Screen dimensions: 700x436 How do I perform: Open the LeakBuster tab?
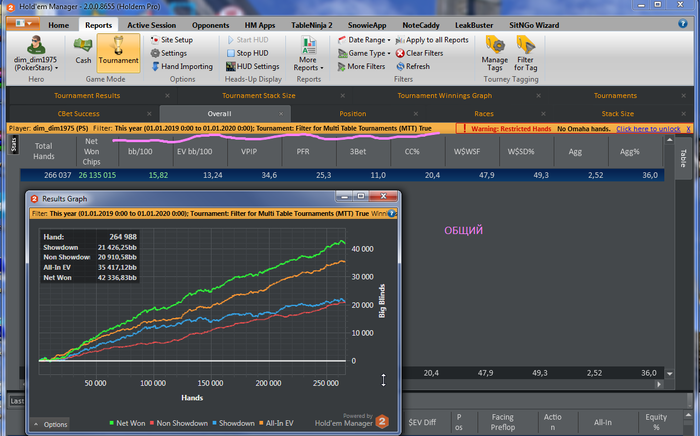click(474, 25)
